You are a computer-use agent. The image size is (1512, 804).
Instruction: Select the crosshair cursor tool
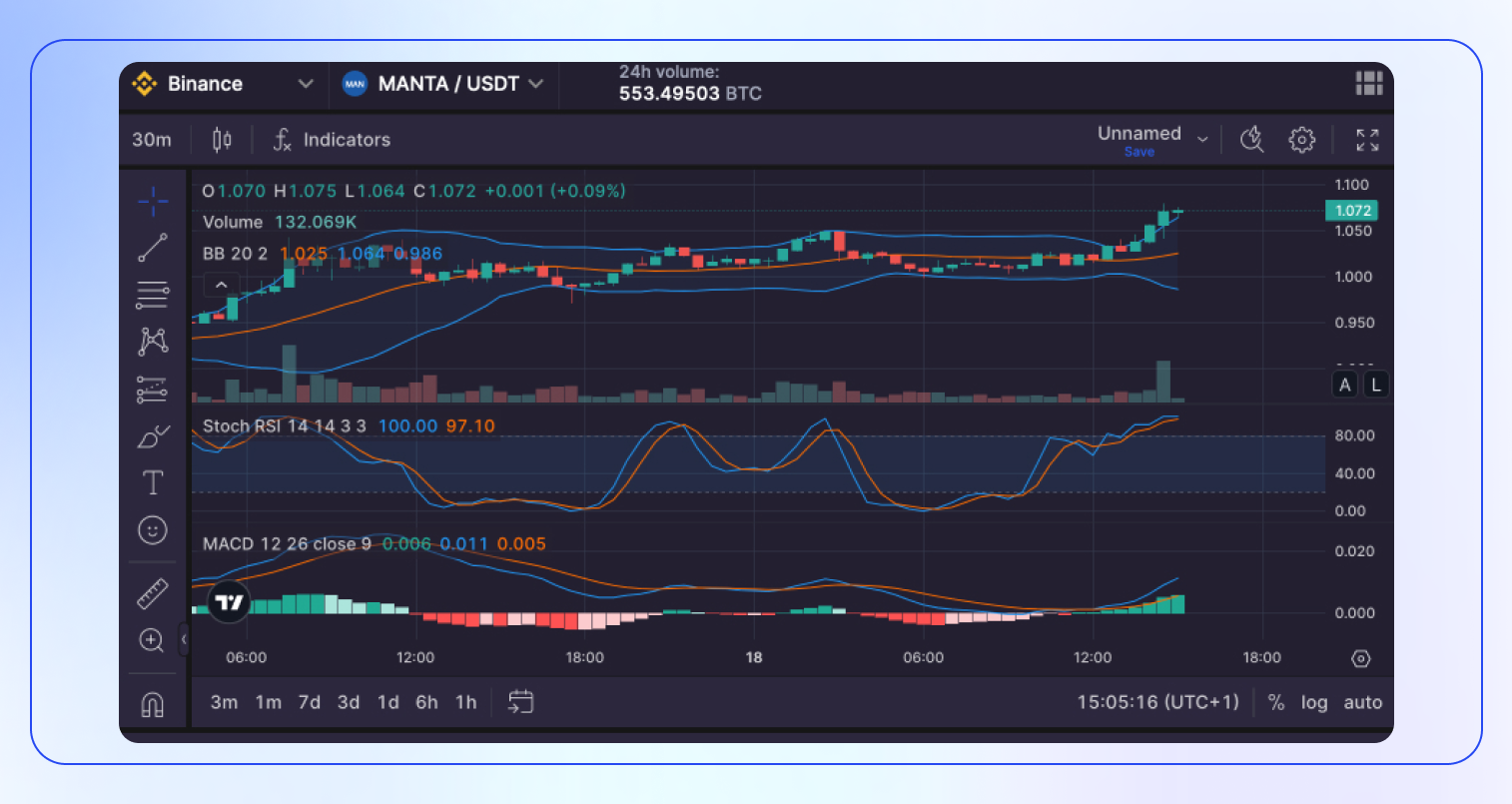click(x=152, y=201)
